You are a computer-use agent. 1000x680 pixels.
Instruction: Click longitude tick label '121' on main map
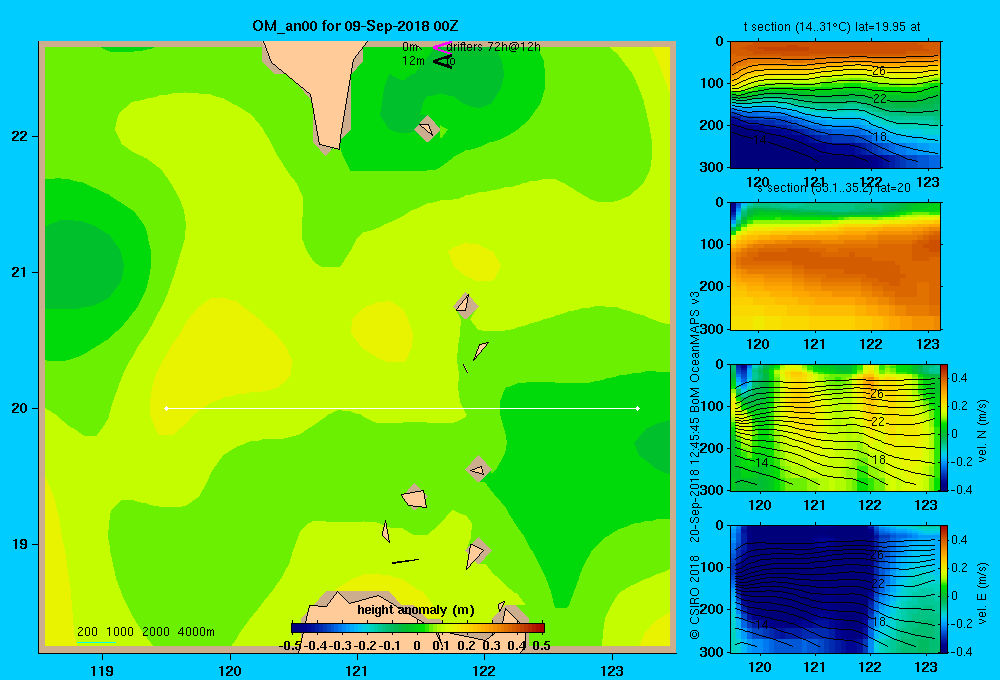tap(357, 670)
